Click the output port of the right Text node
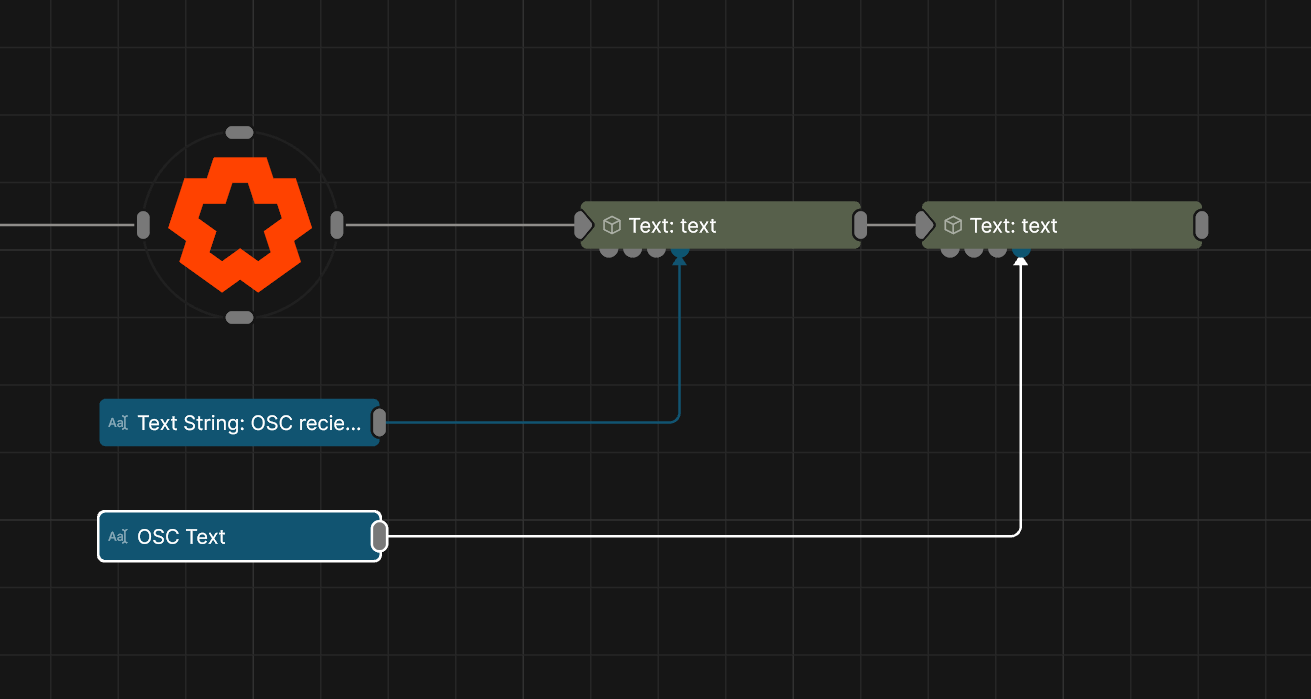The image size is (1311, 699). click(x=1201, y=226)
